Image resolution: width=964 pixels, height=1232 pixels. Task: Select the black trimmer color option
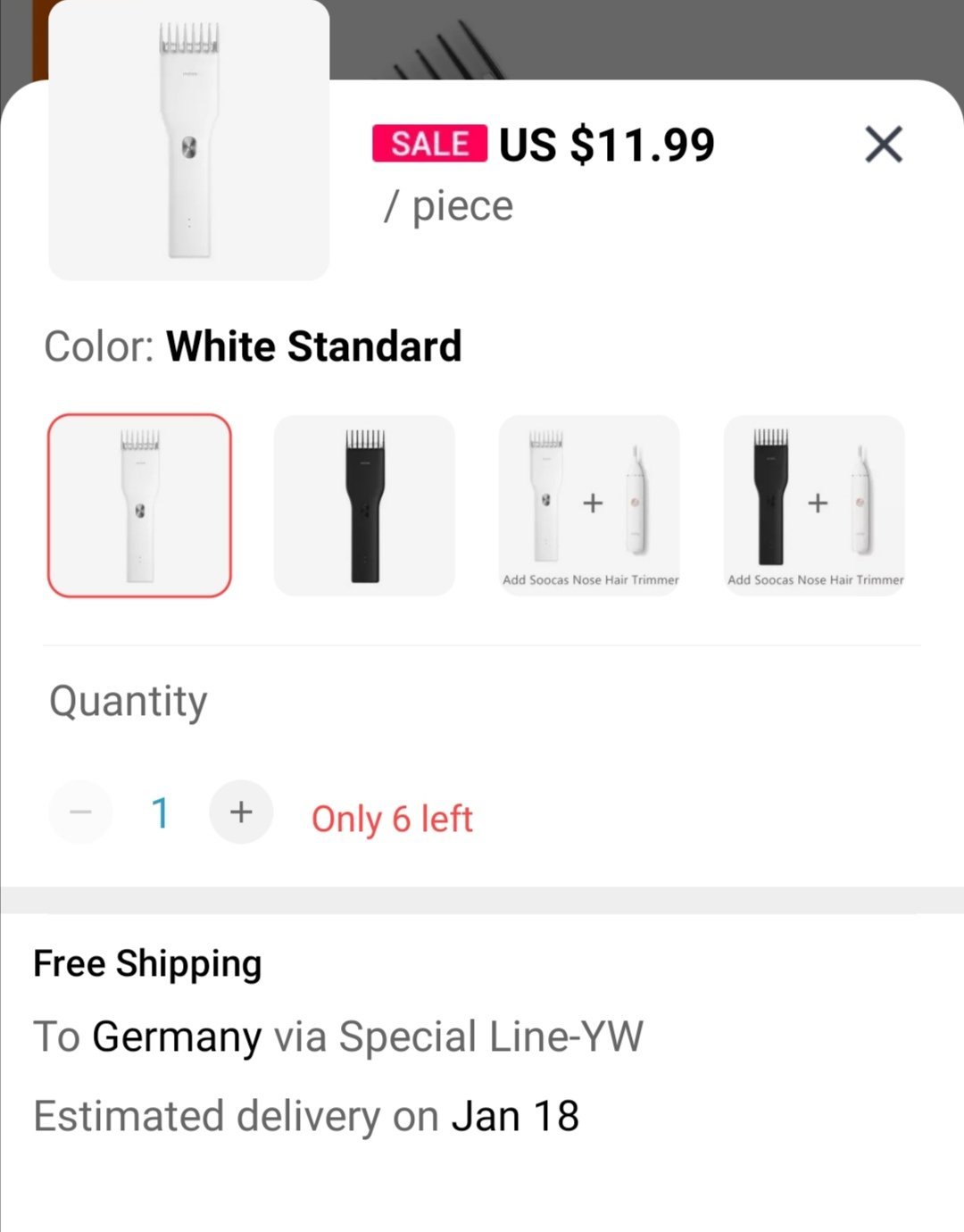pos(364,505)
